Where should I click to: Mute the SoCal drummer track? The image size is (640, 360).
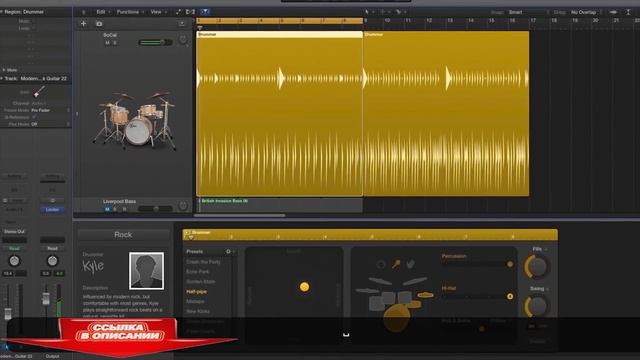pyautogui.click(x=107, y=43)
